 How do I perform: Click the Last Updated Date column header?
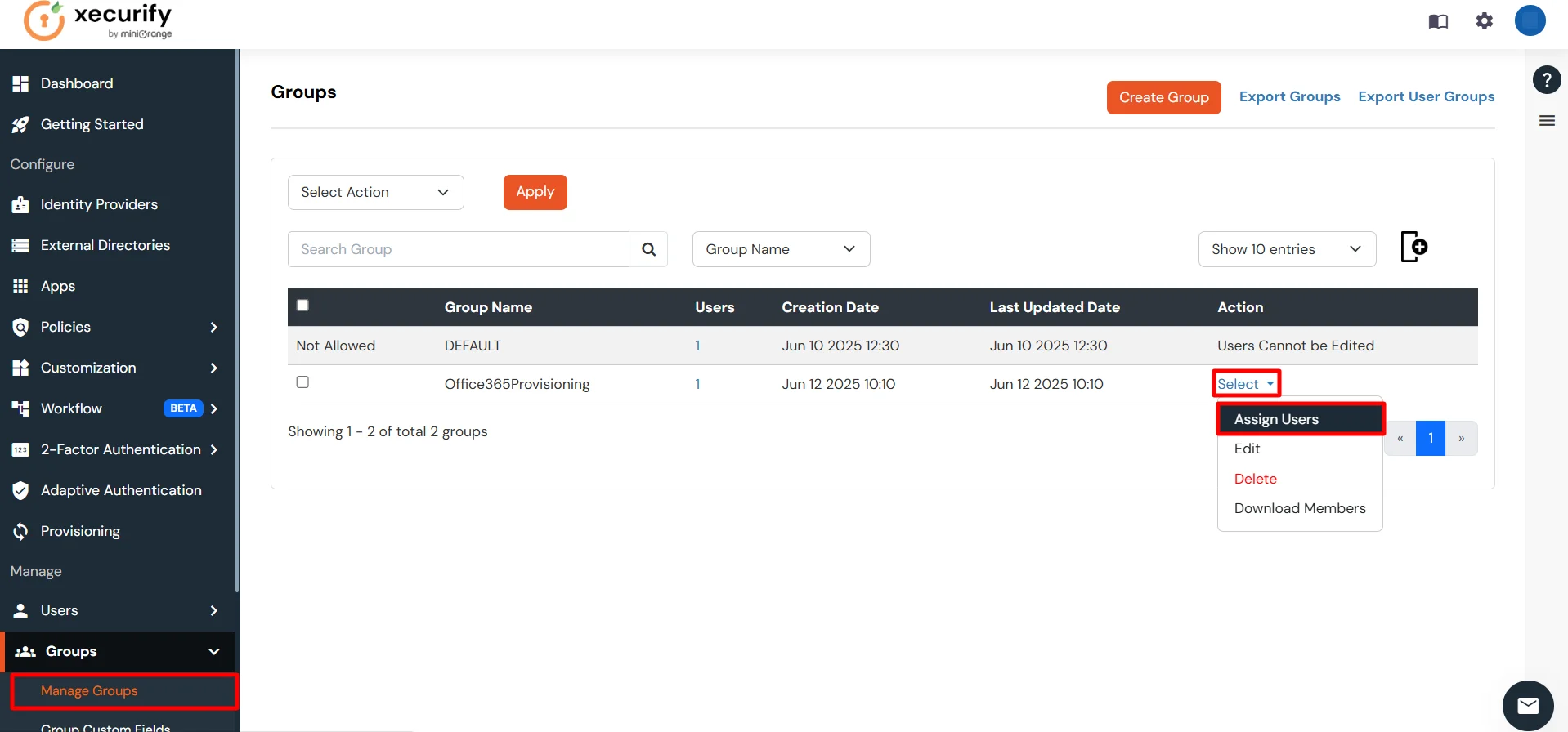(1055, 307)
